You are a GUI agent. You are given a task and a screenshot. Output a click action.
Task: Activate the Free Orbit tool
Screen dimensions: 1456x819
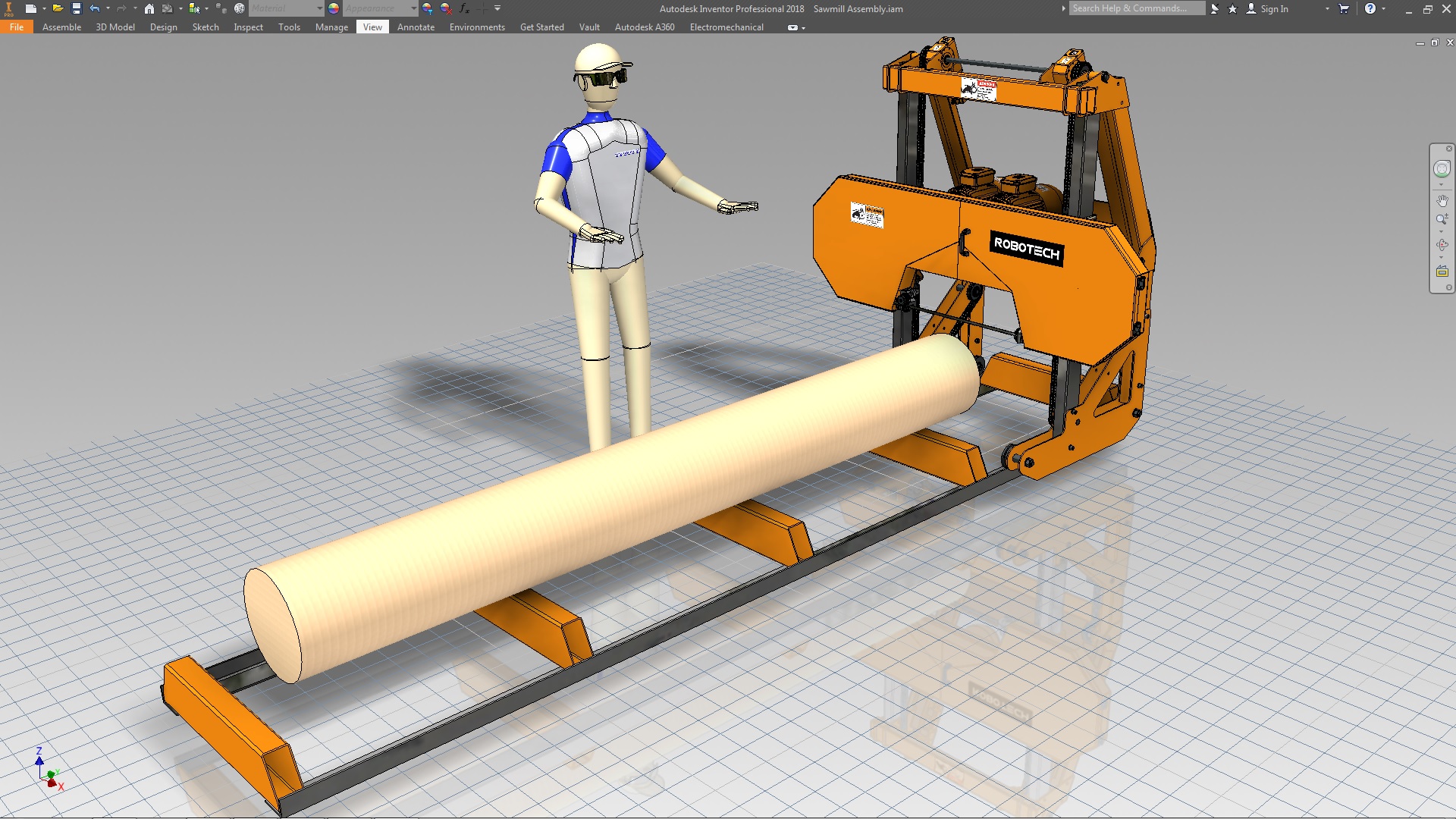[1442, 245]
